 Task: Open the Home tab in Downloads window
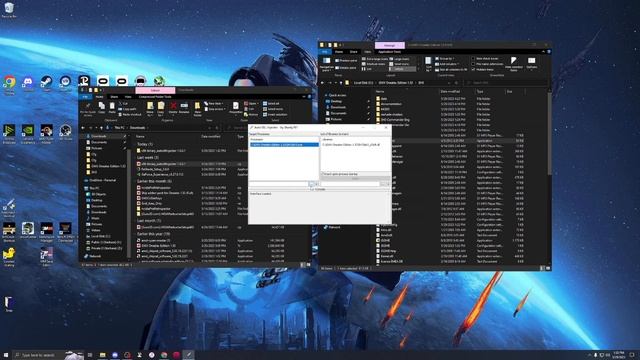pos(100,97)
